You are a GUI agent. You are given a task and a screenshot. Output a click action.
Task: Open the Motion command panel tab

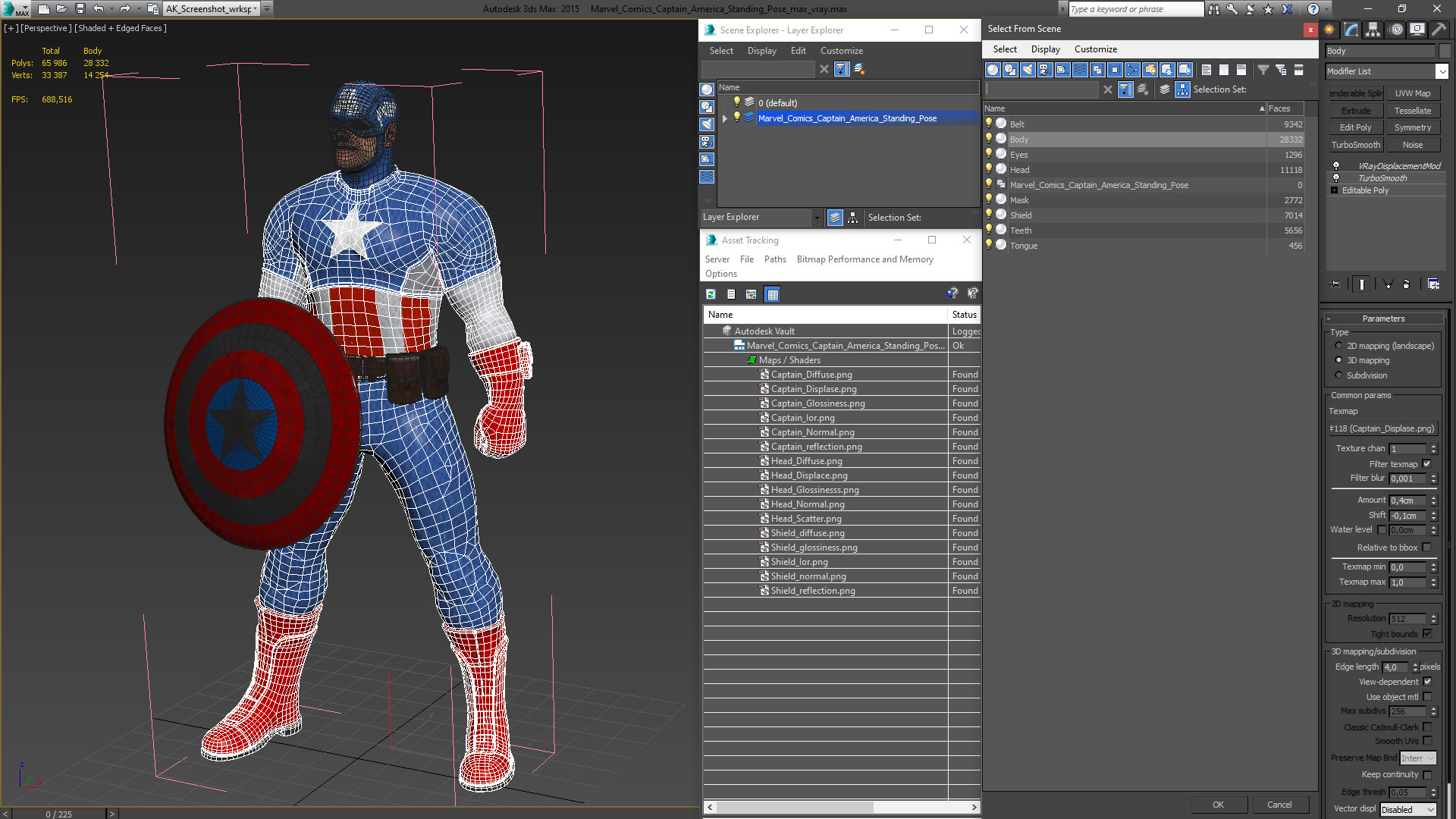[x=1396, y=30]
